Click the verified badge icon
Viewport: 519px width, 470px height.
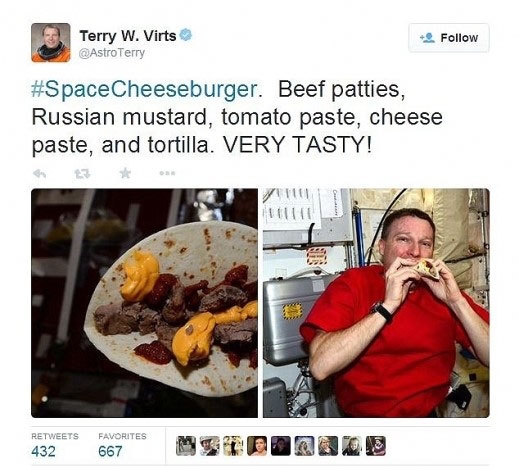pos(186,35)
